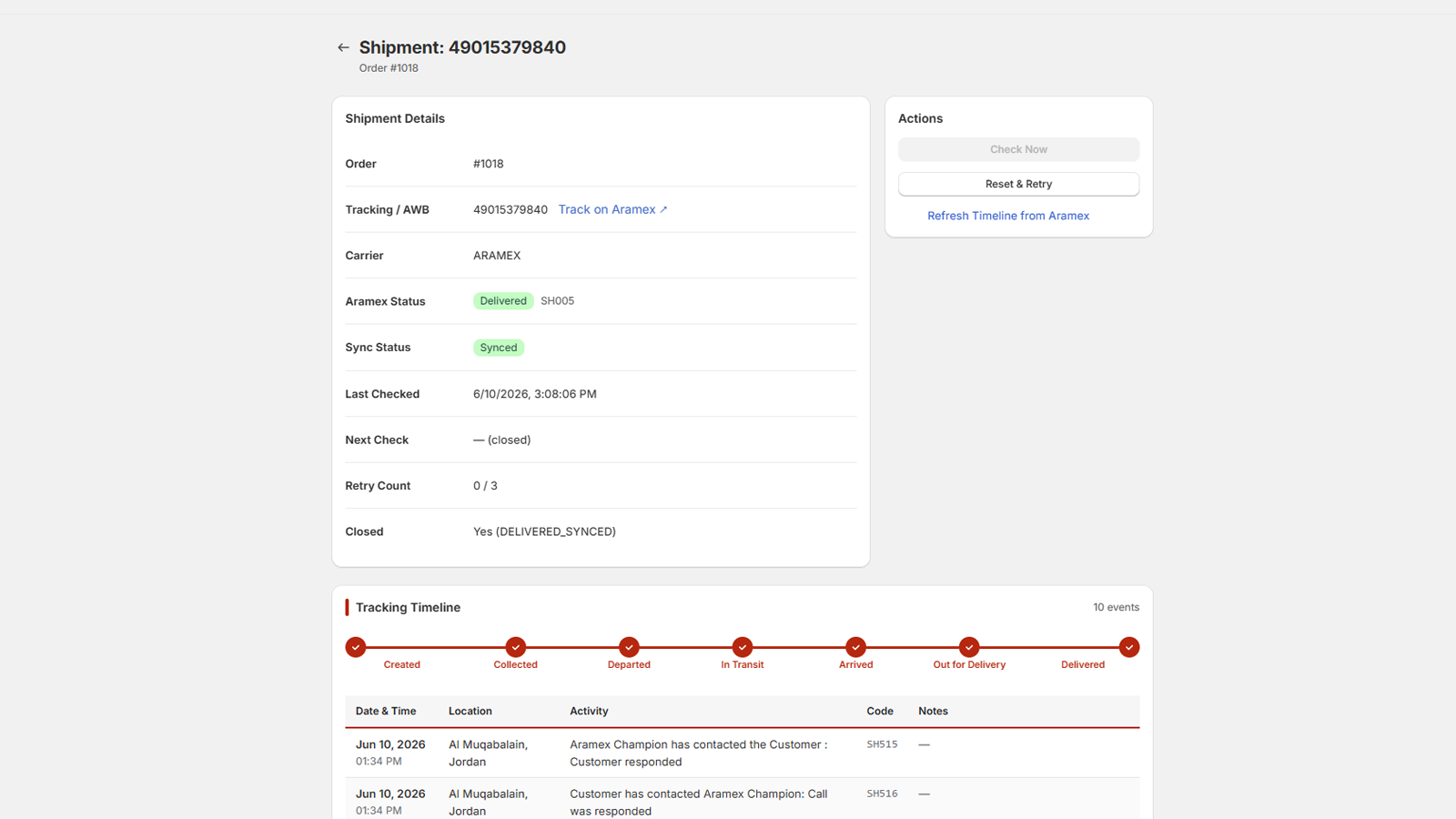
Task: Select the Arrived timeline step marker
Action: [855, 647]
